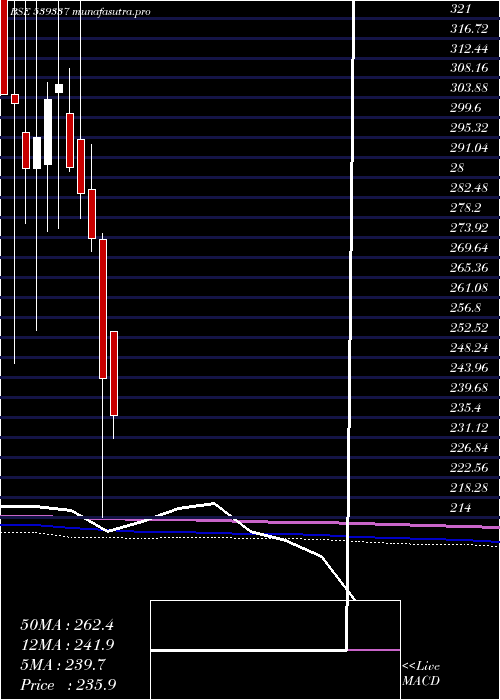Viewport: 500px width, 700px height.
Task: Click the 308.16 price axis label
Action: [469, 69]
